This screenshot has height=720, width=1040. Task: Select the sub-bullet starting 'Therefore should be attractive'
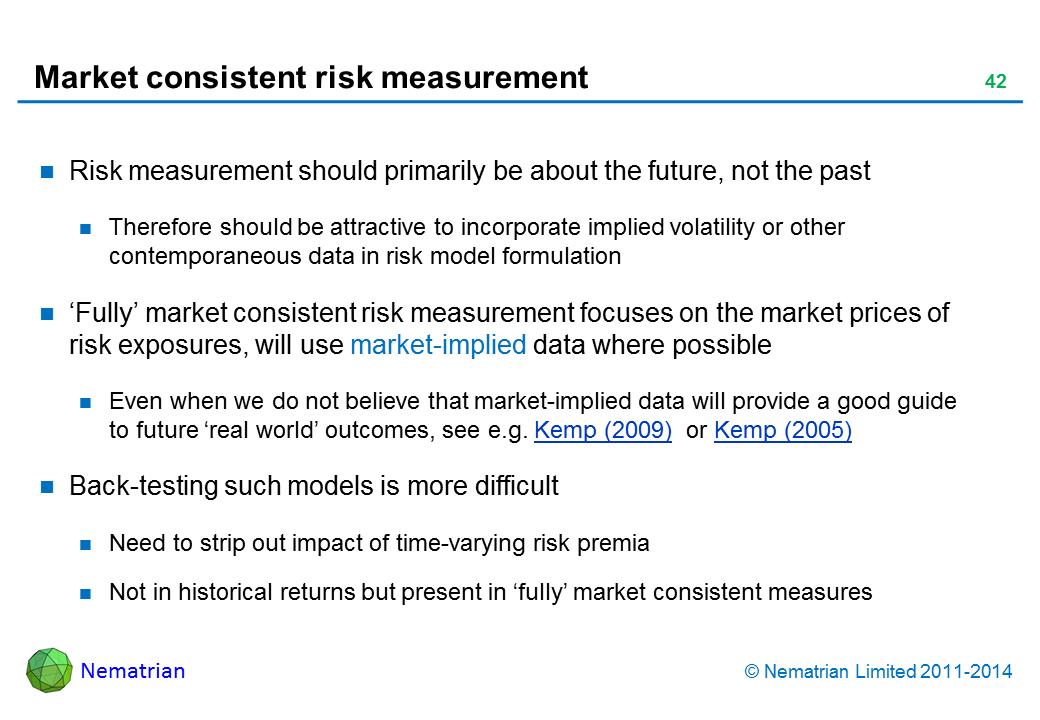pyautogui.click(x=476, y=241)
